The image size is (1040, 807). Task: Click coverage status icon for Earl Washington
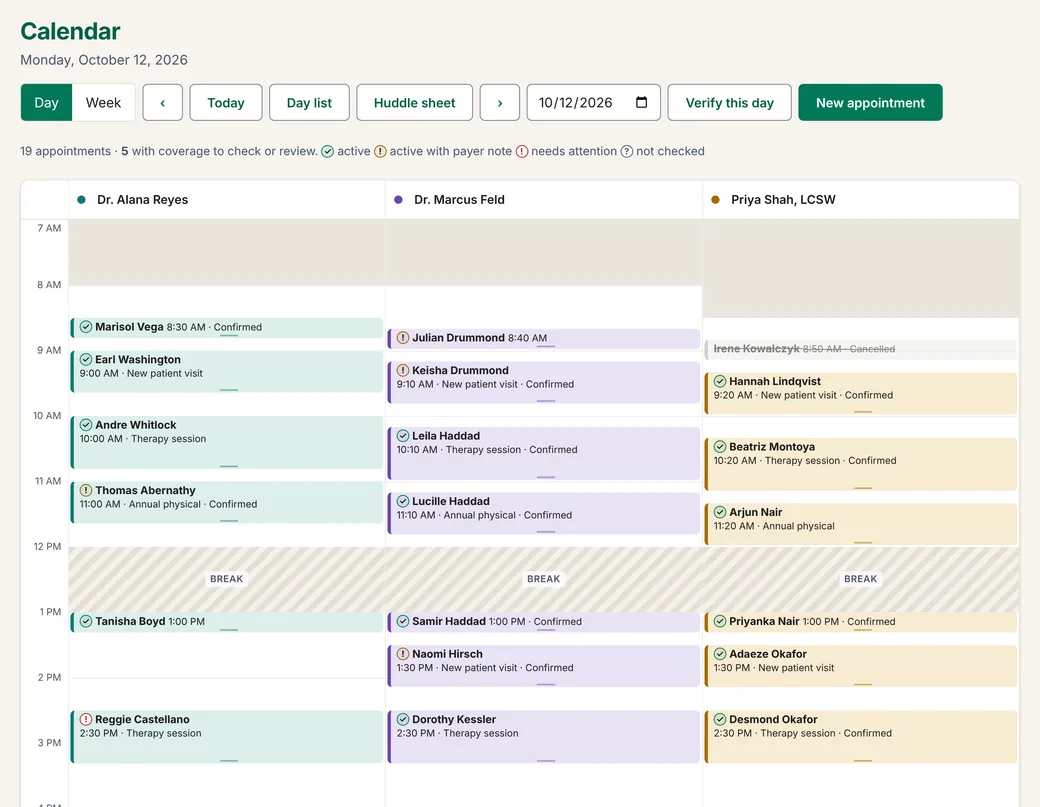tap(86, 359)
